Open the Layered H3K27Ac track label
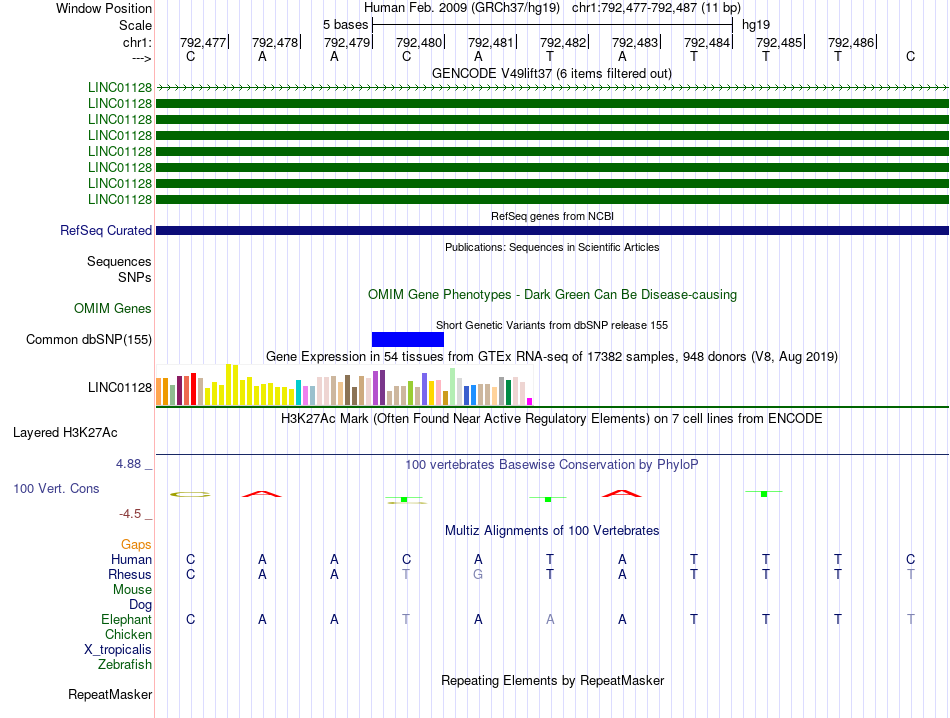This screenshot has height=718, width=950. [65, 433]
